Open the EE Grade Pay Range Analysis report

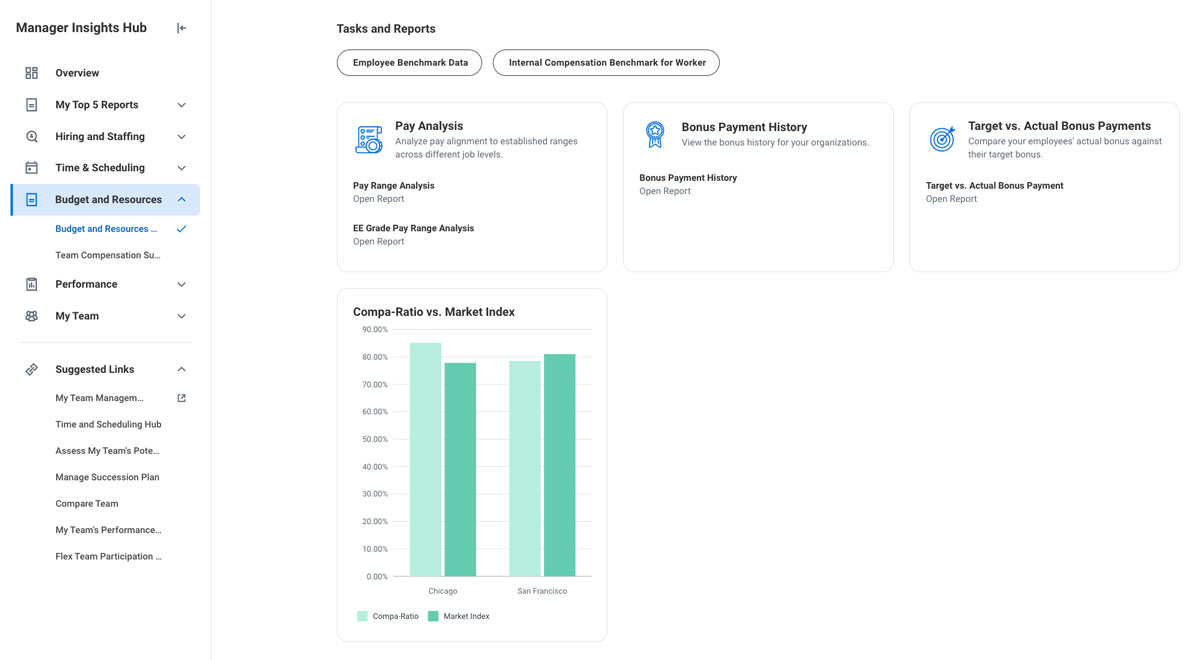tap(378, 241)
